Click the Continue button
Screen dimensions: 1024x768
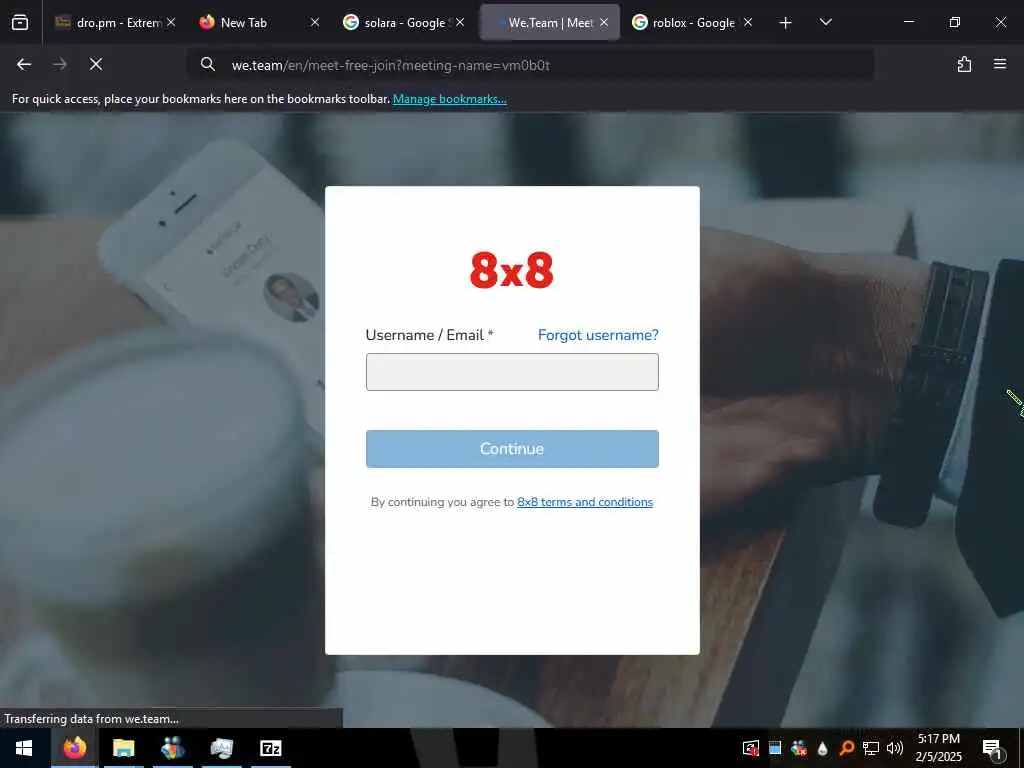click(x=512, y=449)
